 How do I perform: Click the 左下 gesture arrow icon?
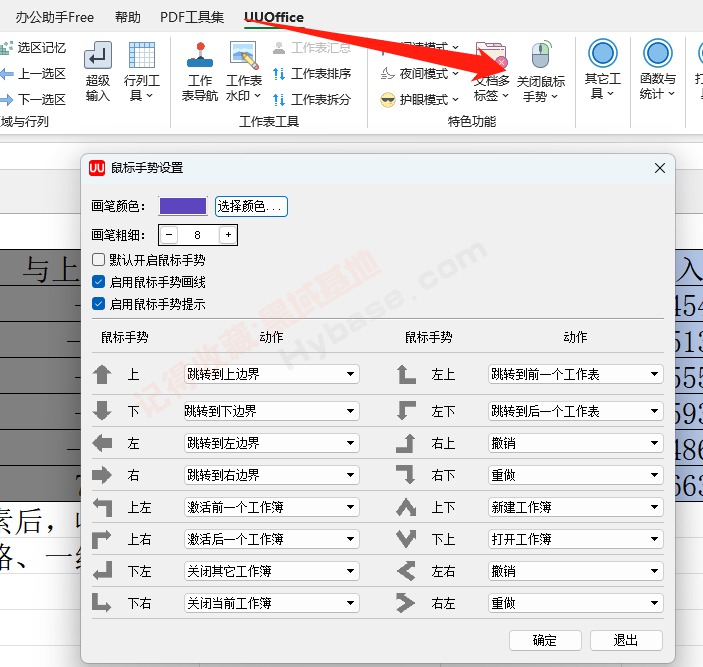pyautogui.click(x=406, y=411)
